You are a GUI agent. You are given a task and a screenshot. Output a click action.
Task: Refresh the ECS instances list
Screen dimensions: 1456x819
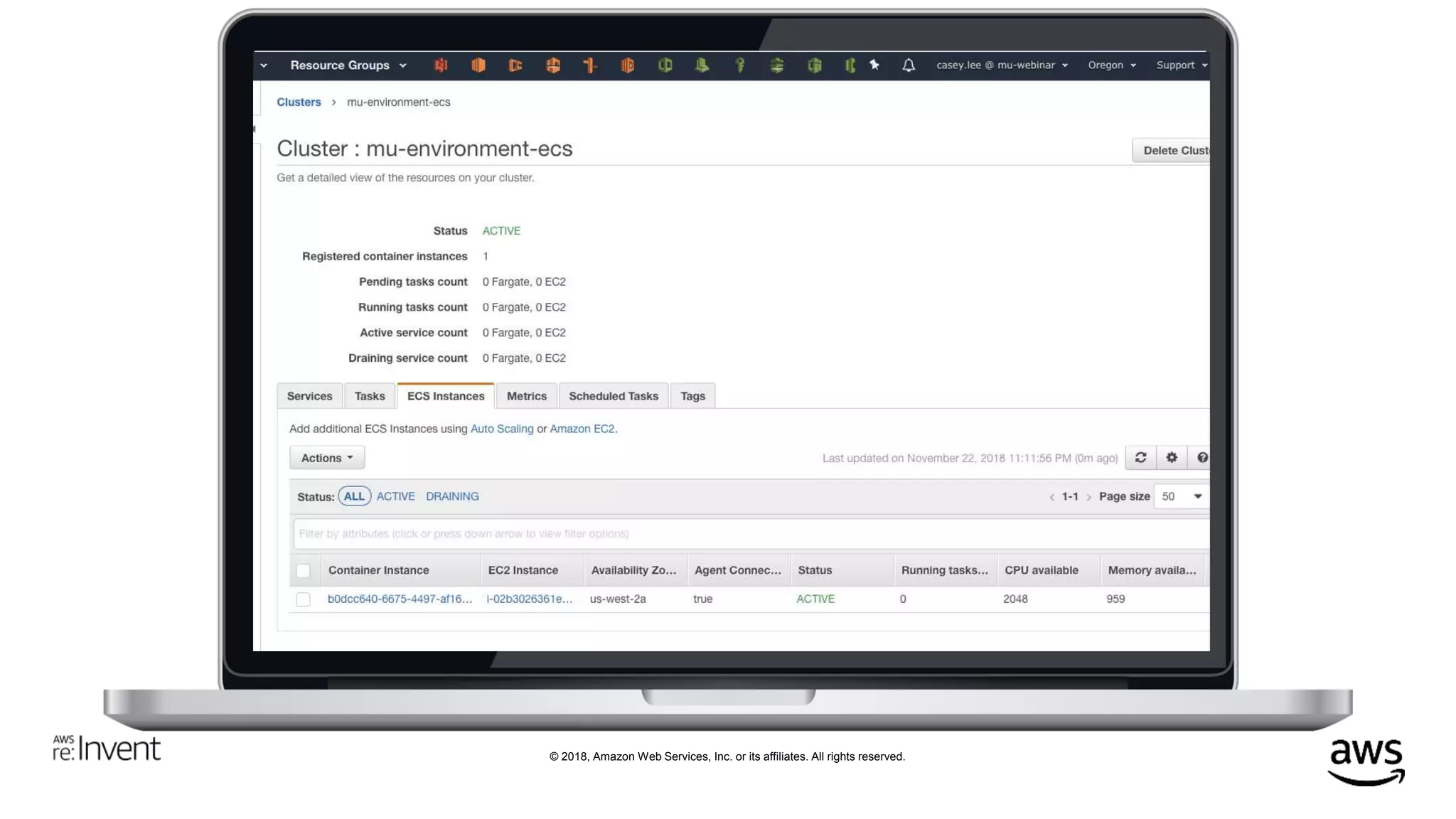tap(1140, 458)
